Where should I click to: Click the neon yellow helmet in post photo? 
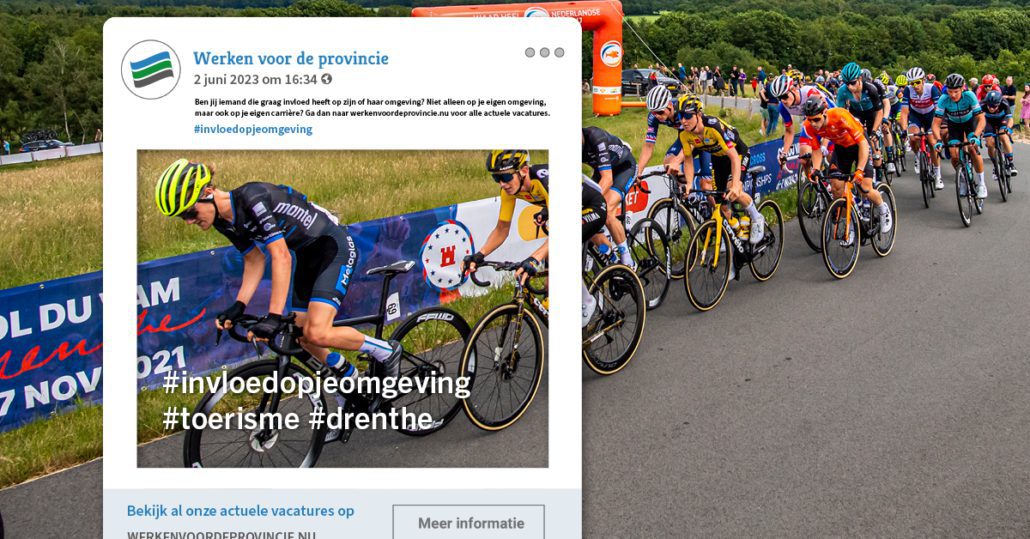click(183, 186)
